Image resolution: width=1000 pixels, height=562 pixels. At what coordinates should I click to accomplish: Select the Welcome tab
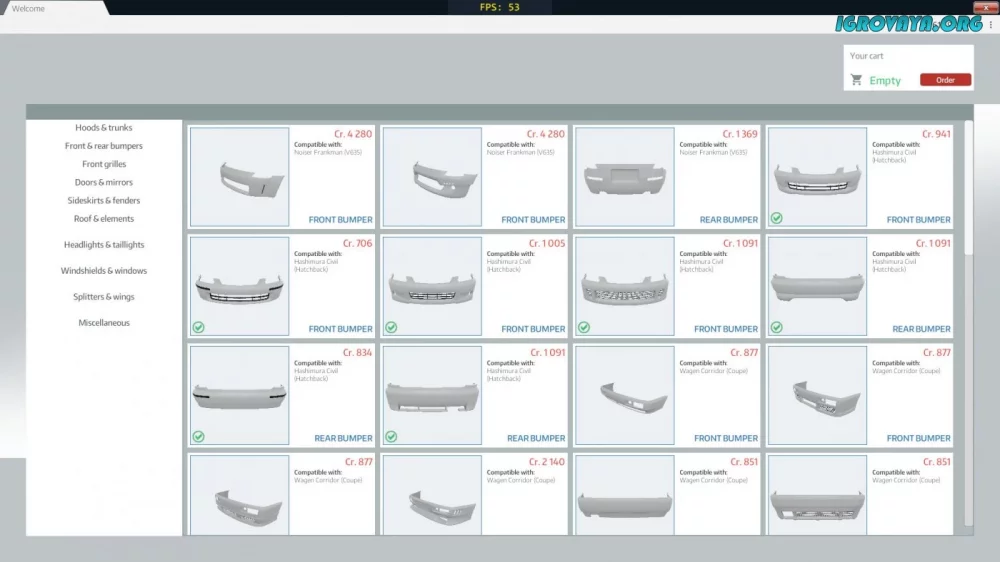tap(28, 8)
